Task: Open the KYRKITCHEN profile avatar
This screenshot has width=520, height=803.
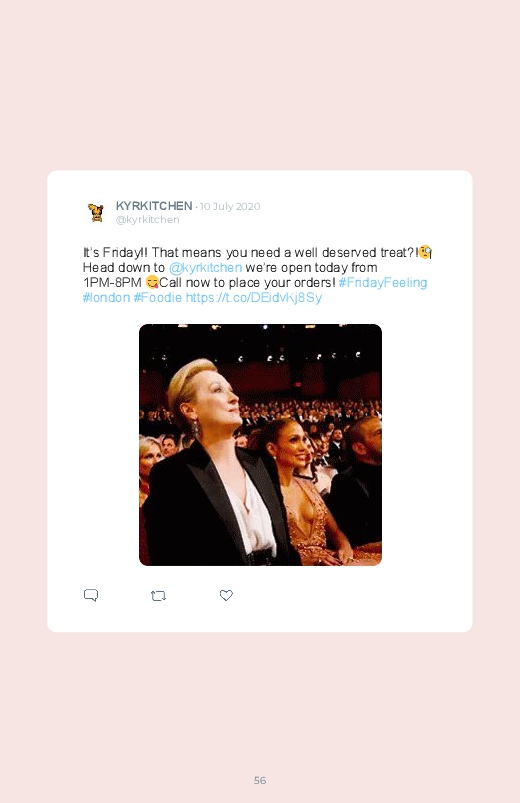Action: click(96, 212)
